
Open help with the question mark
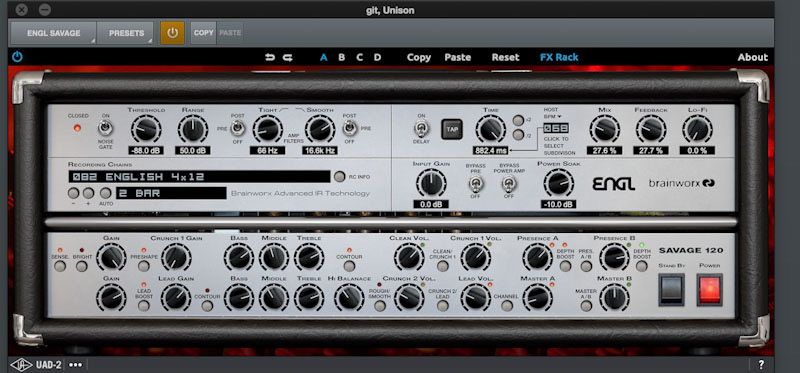tap(761, 365)
